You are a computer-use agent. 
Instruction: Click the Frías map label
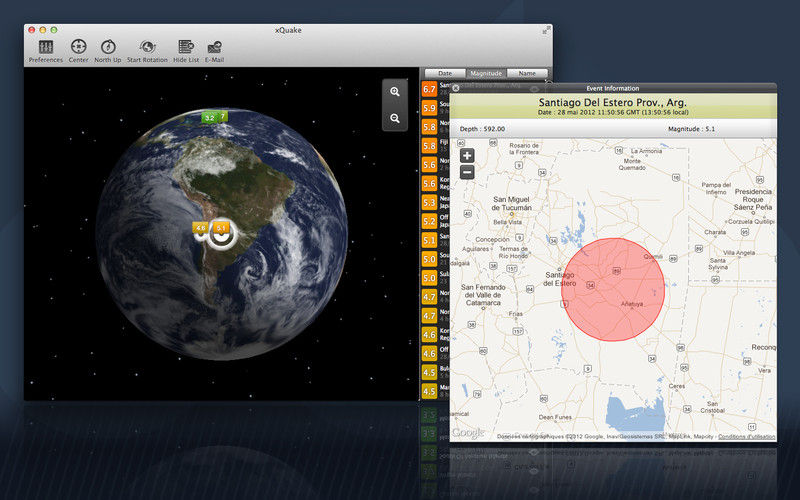pyautogui.click(x=516, y=314)
